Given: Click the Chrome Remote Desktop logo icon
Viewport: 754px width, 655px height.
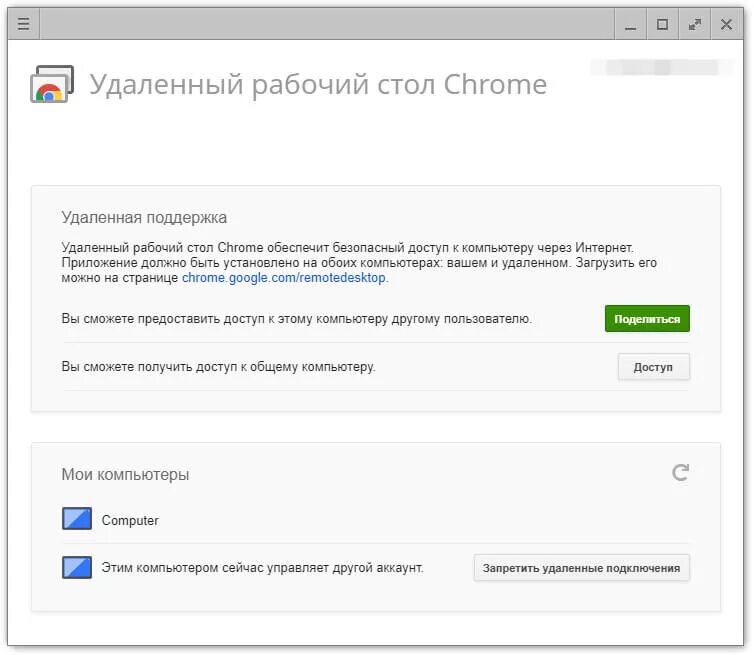Looking at the screenshot, I should [x=52, y=84].
